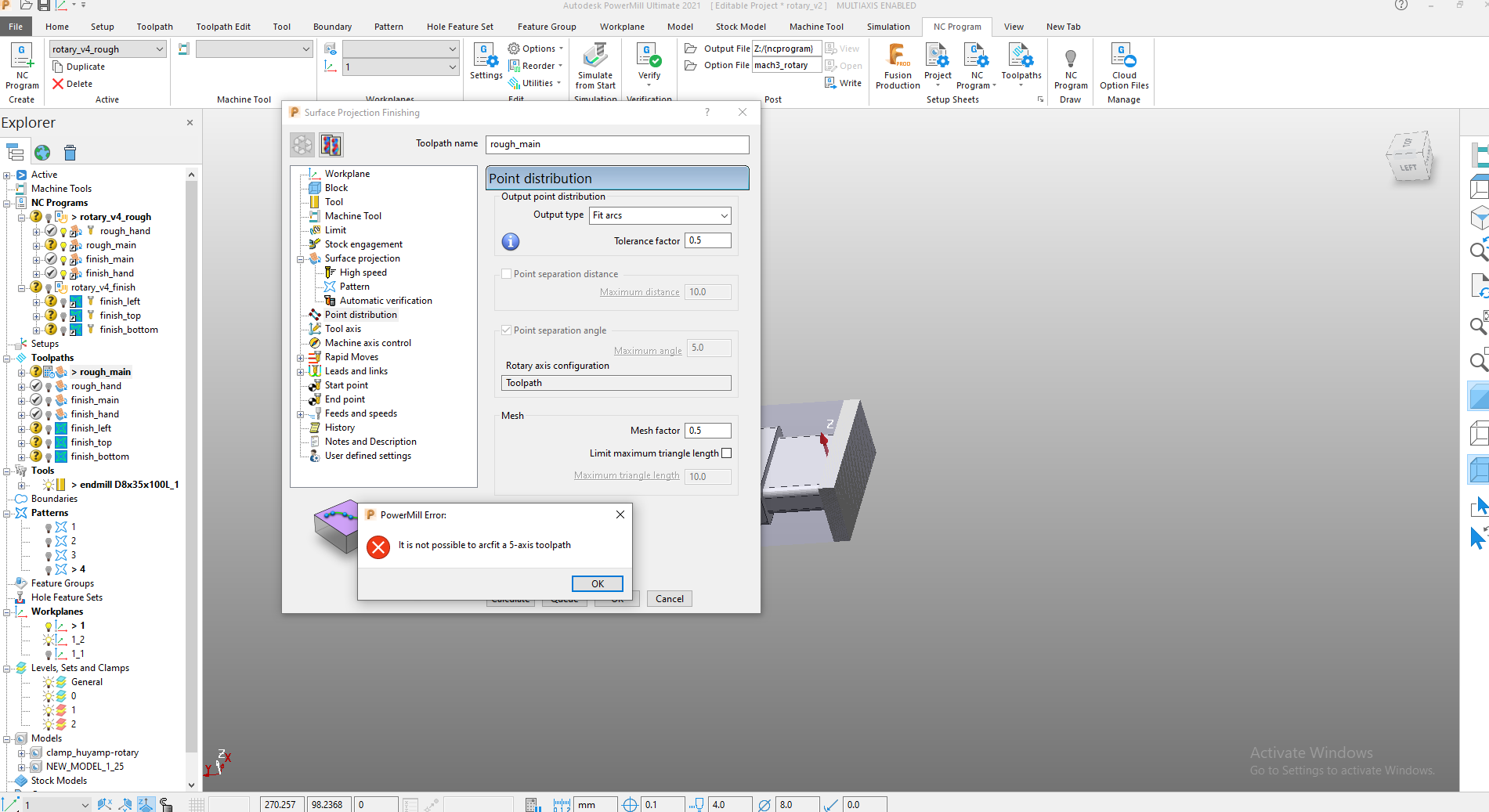Click the Draw NC Program lightbulb icon
Image resolution: width=1489 pixels, height=812 pixels.
[x=1071, y=57]
